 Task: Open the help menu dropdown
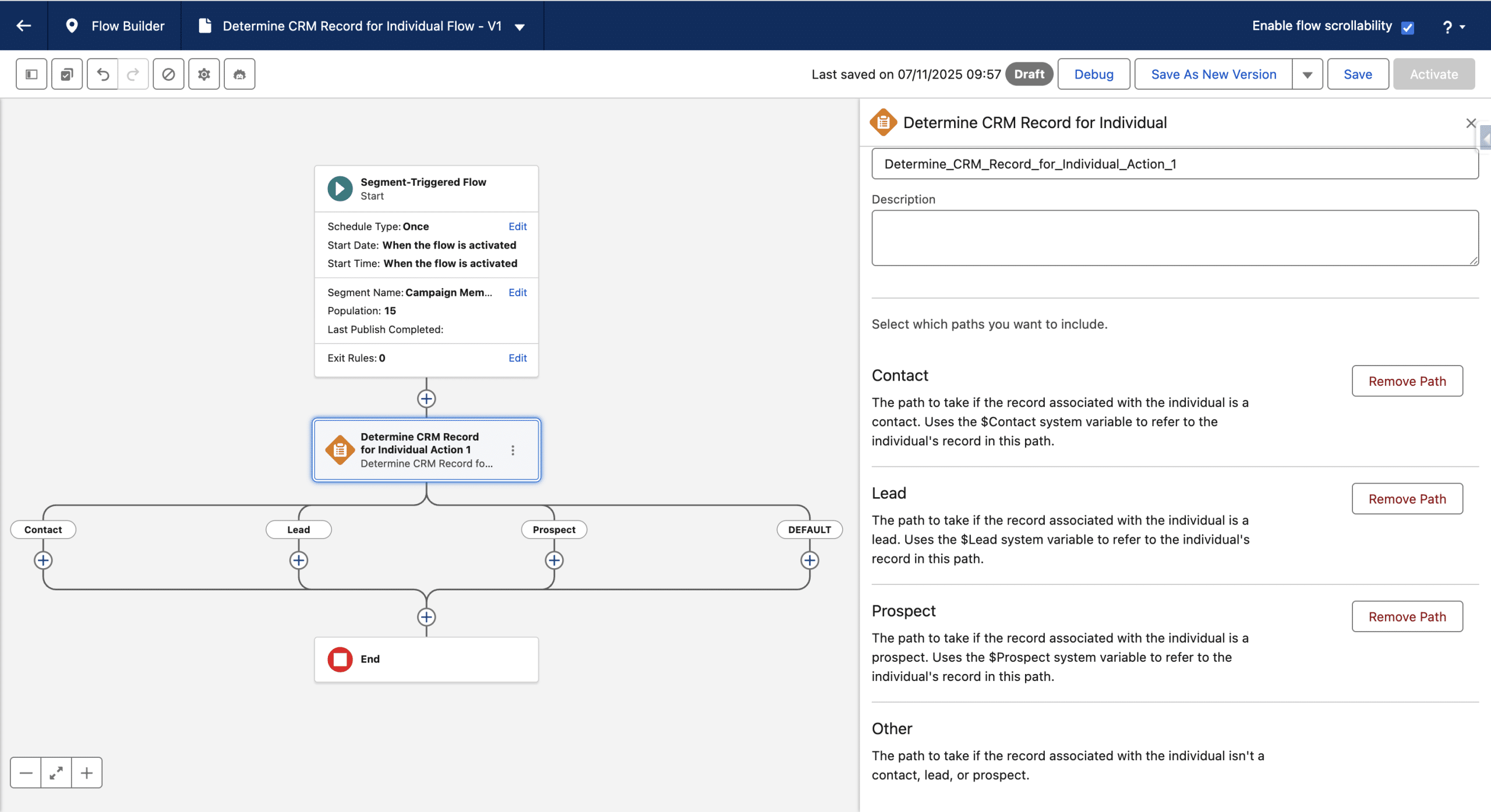pyautogui.click(x=1454, y=27)
